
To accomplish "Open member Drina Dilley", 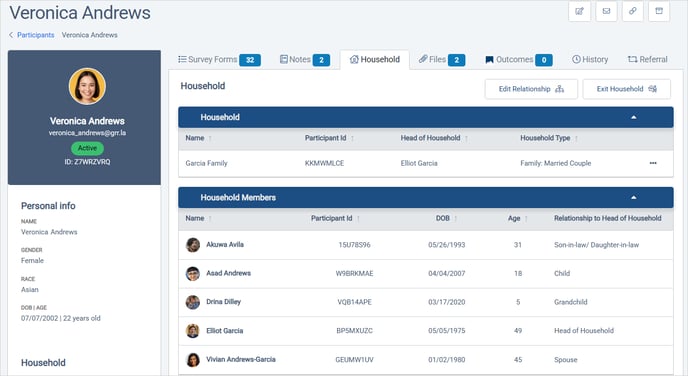I will [x=223, y=302].
